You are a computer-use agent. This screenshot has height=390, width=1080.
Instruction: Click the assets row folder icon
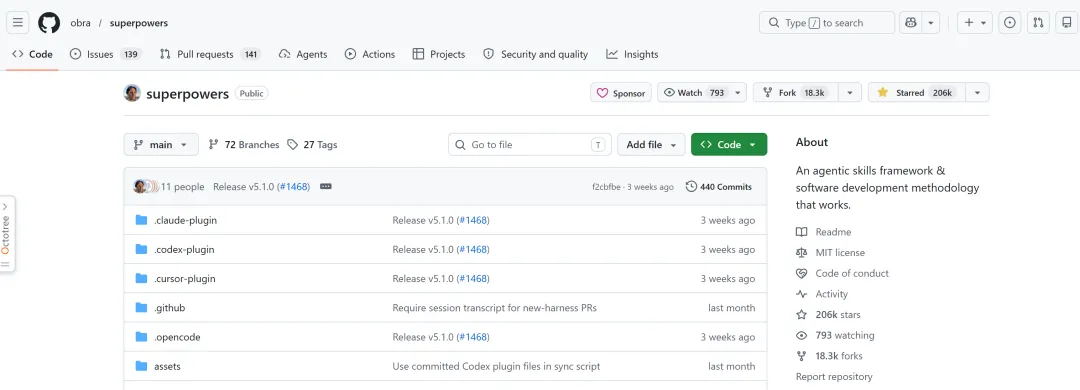tap(142, 366)
